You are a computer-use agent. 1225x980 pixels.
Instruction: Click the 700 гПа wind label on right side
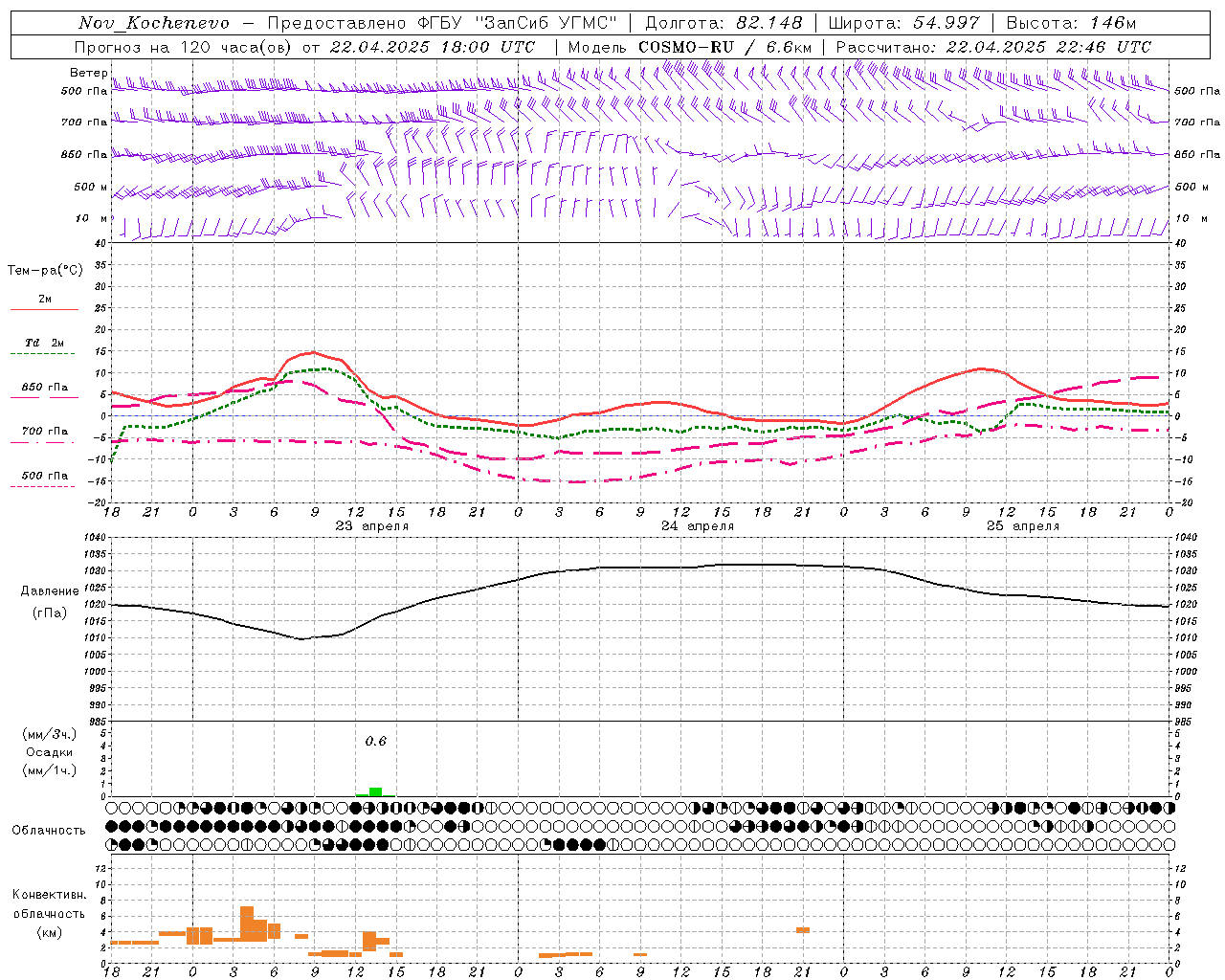point(1197,122)
